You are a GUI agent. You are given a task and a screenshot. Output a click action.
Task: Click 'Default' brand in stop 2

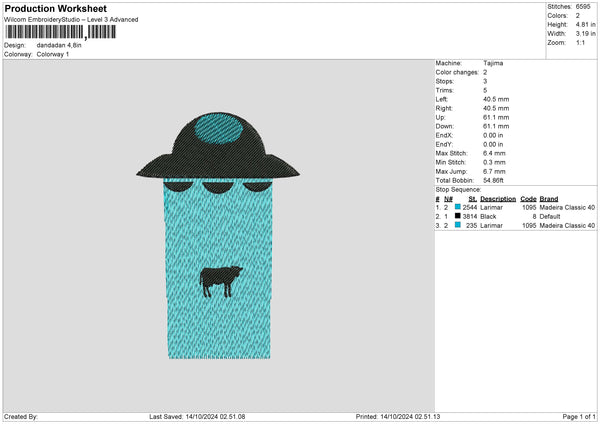tap(549, 217)
